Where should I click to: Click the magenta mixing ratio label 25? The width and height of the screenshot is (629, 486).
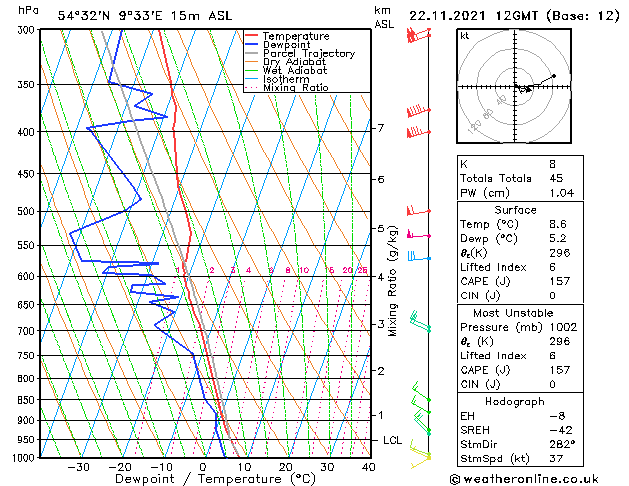click(363, 270)
